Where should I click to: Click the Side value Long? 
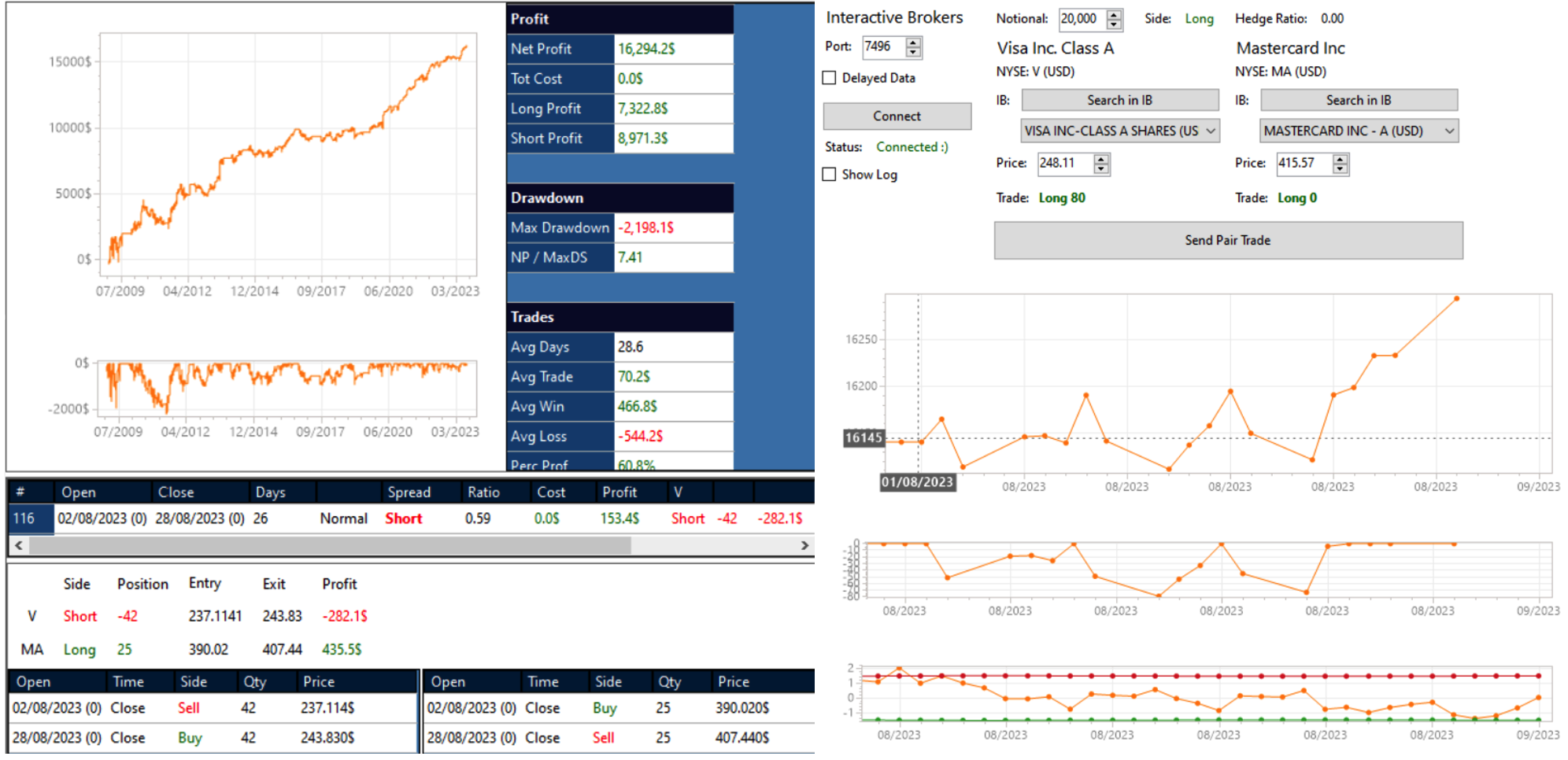pos(1199,19)
